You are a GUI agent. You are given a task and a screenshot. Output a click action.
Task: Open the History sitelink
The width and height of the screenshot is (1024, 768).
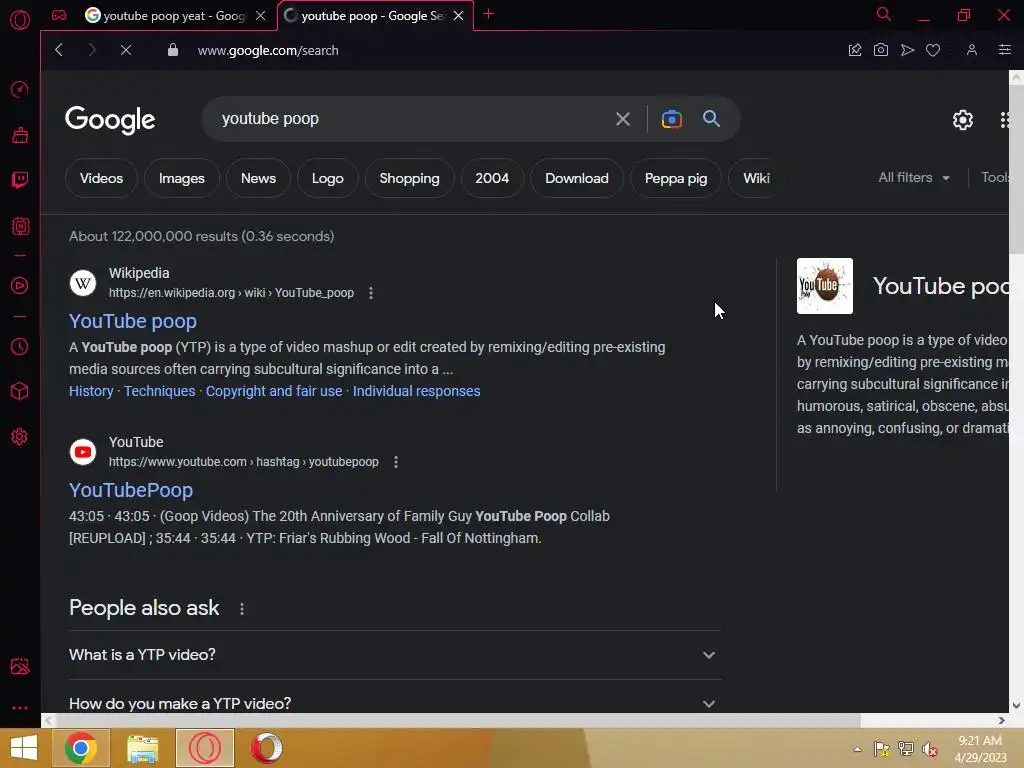pos(91,391)
